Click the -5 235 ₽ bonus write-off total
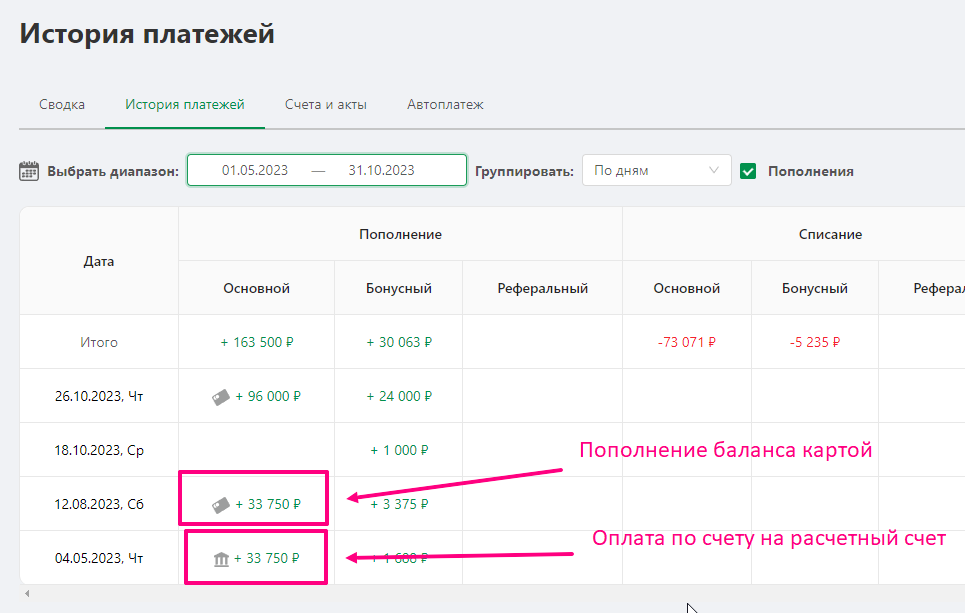 (815, 342)
